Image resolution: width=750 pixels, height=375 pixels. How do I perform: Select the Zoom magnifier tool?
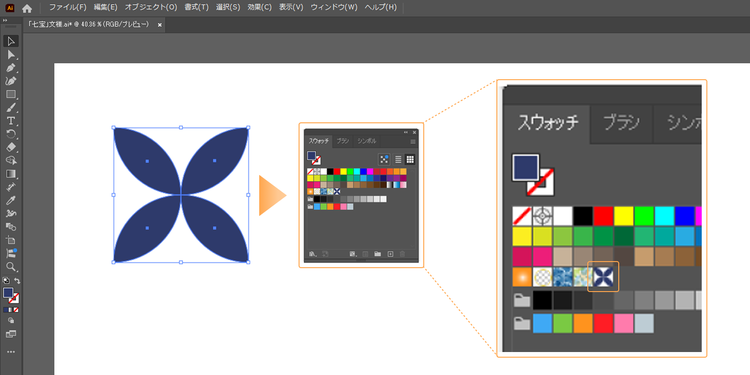tap(11, 266)
